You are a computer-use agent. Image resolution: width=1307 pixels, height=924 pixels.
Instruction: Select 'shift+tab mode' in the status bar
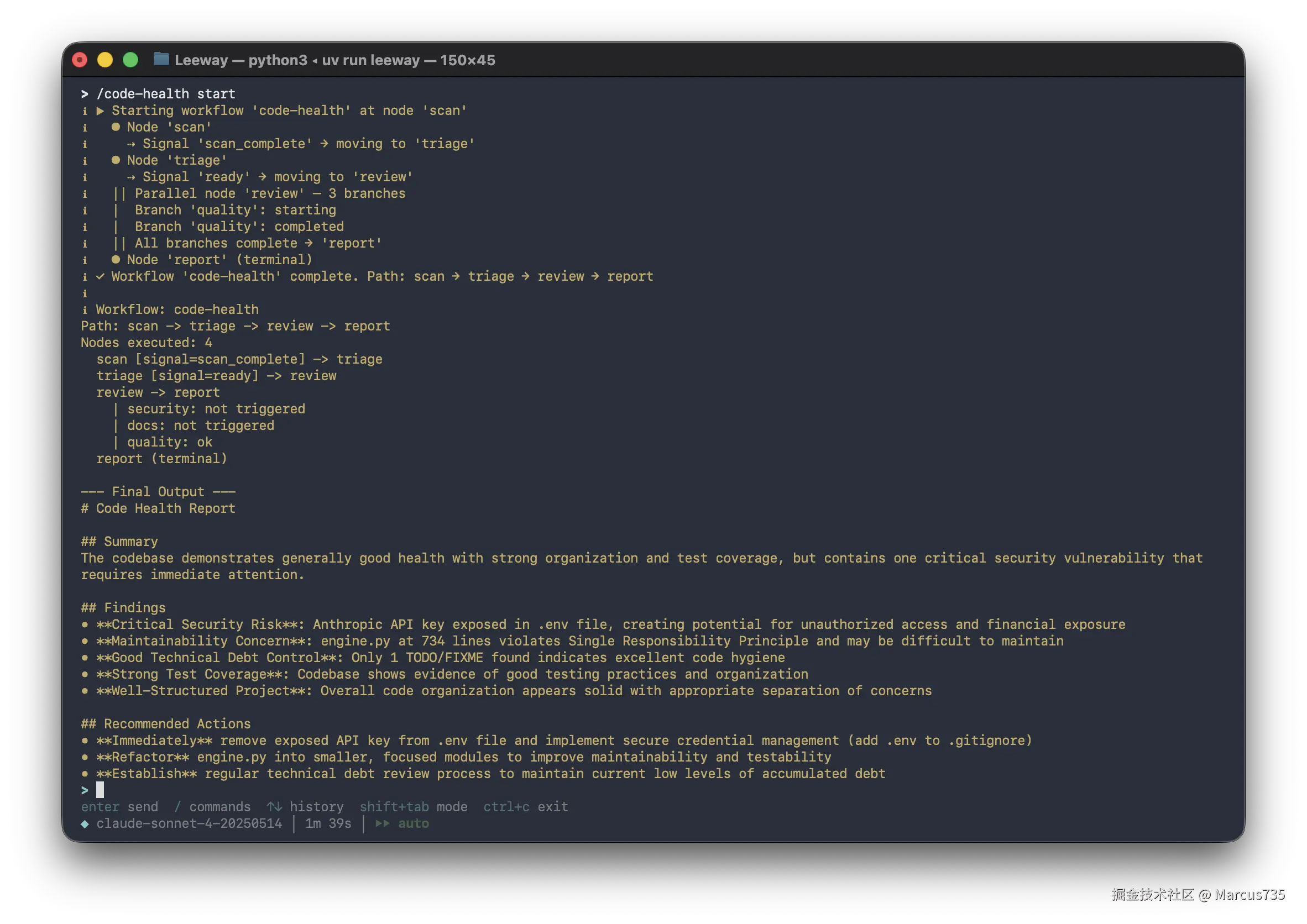[414, 806]
